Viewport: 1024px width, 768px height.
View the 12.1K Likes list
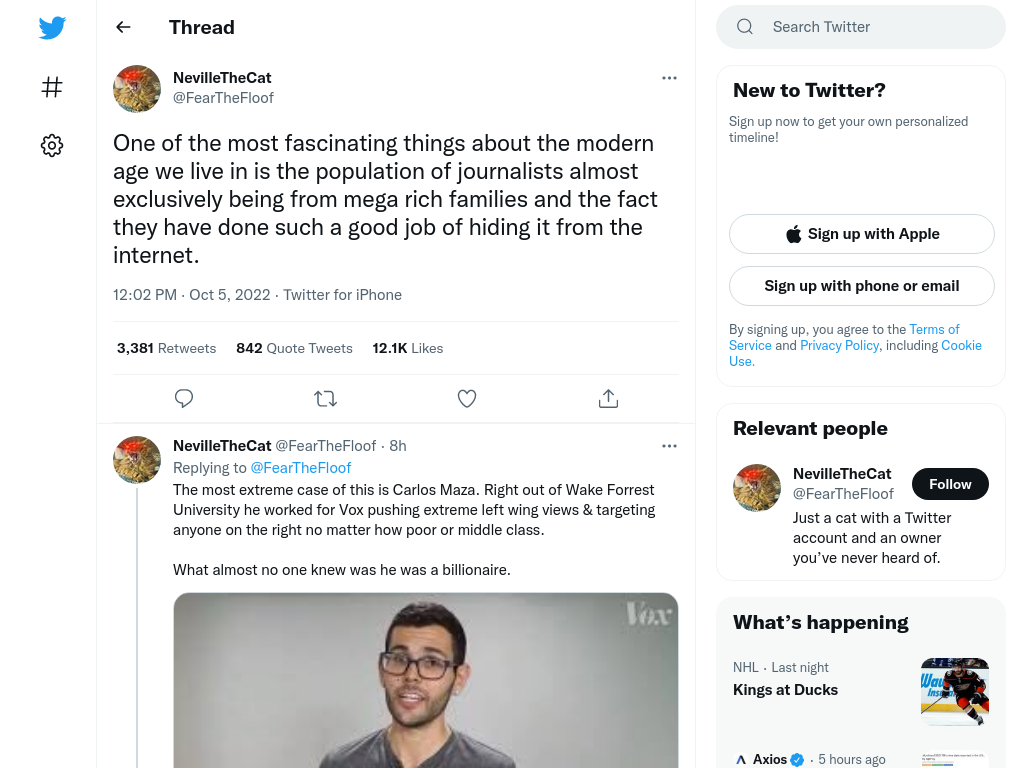(x=408, y=348)
